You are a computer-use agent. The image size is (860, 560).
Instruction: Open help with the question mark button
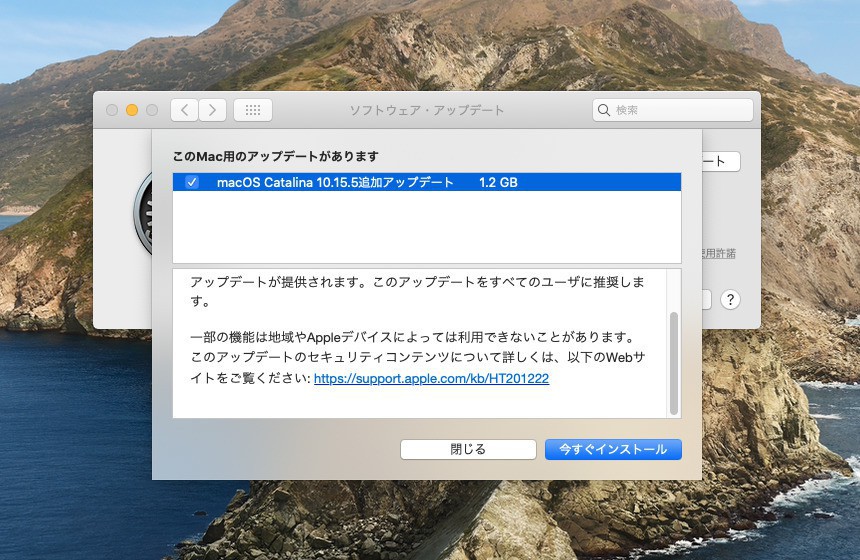point(730,299)
